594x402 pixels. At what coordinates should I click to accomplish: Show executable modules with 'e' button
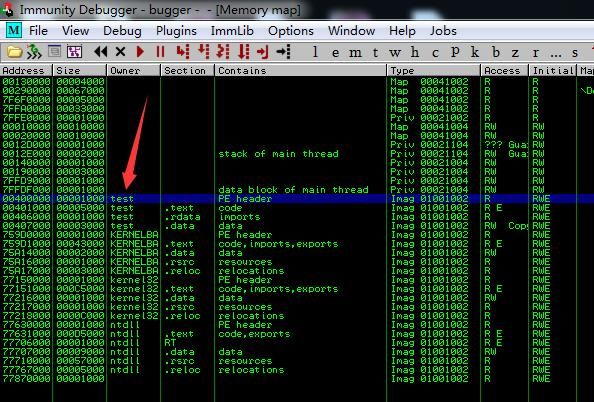click(335, 53)
